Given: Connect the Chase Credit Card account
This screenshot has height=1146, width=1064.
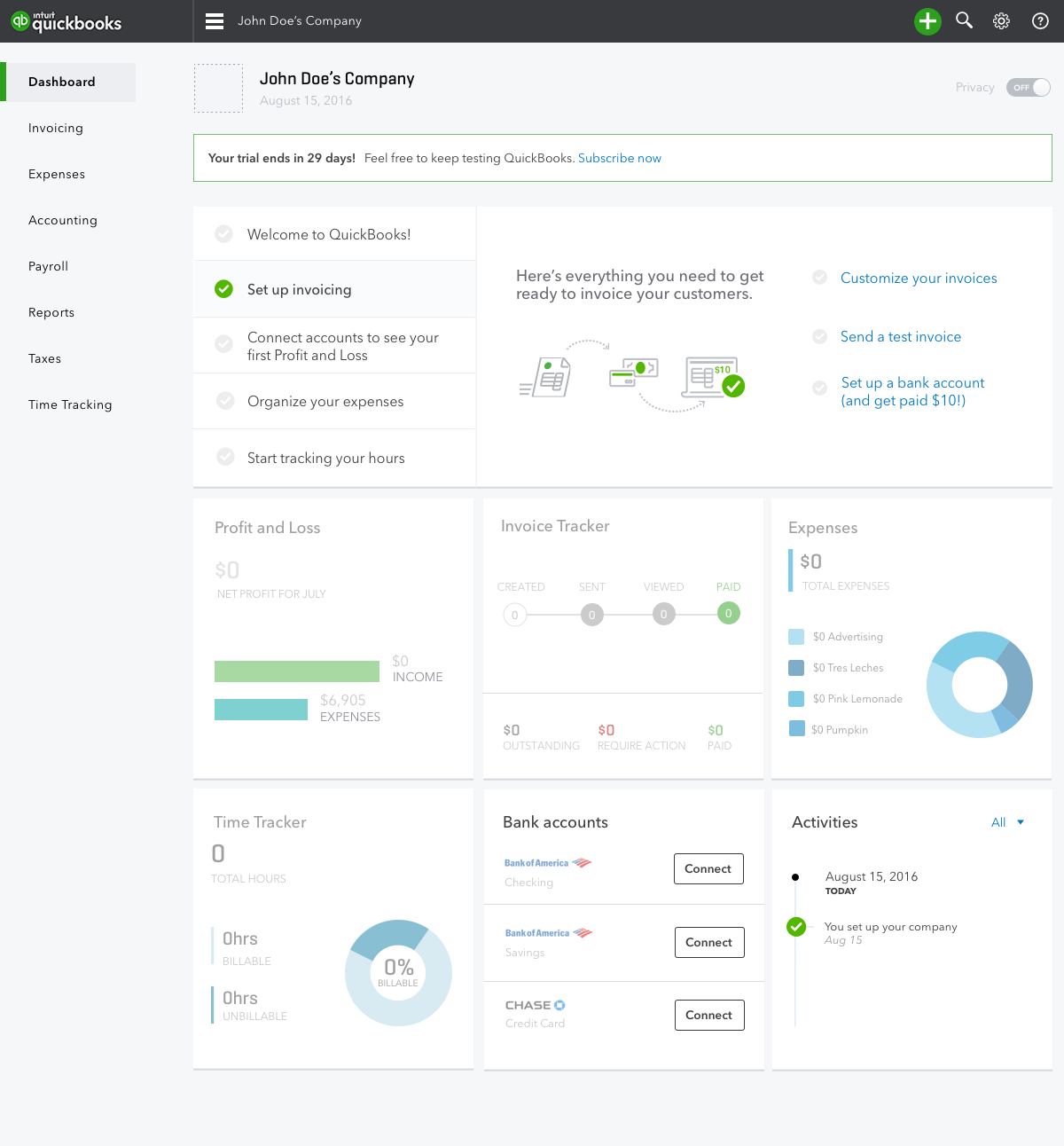Looking at the screenshot, I should click(709, 1015).
